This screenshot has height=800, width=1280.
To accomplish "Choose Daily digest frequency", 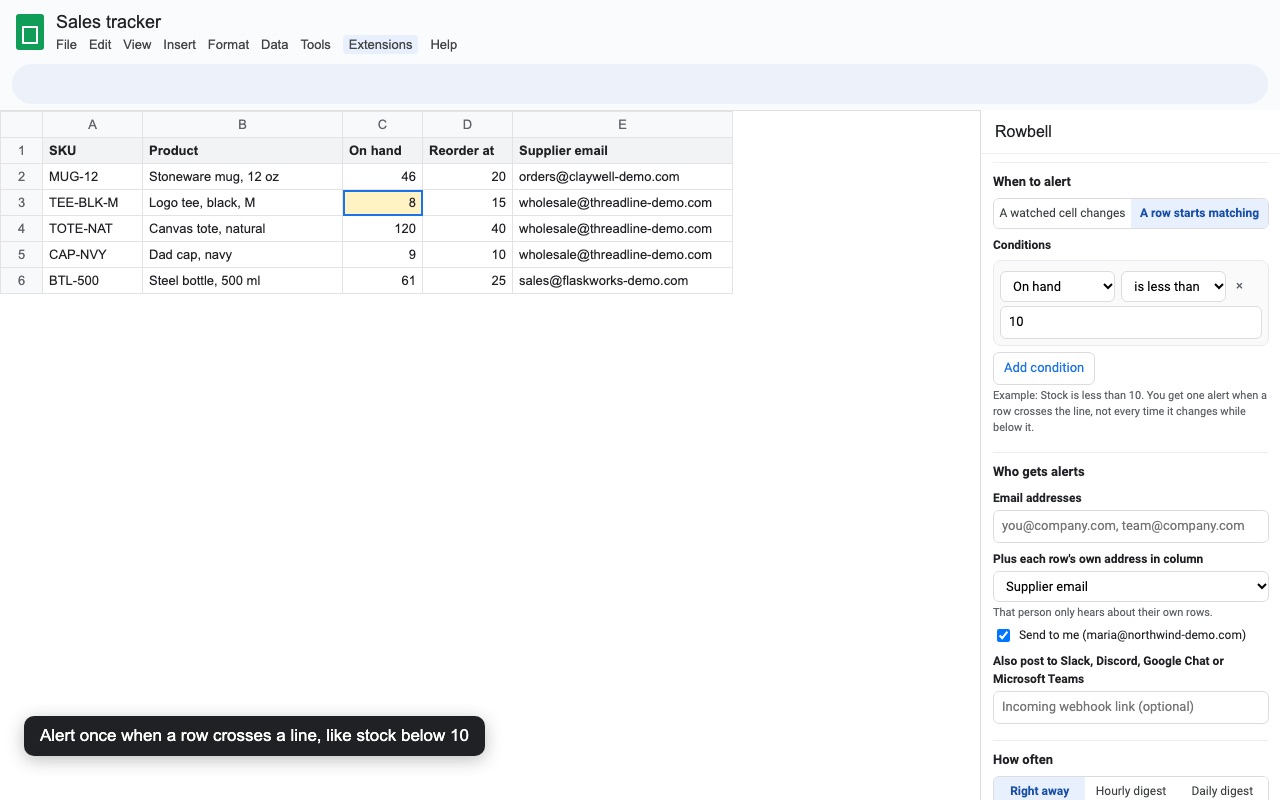I will point(1222,790).
